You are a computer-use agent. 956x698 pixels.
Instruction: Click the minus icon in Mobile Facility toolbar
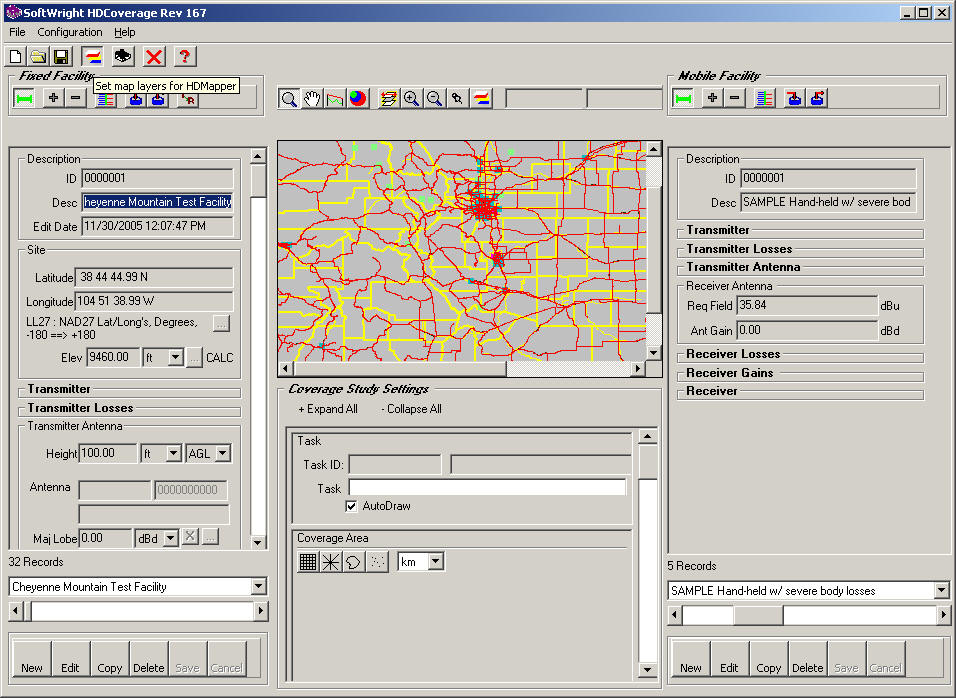tap(735, 98)
